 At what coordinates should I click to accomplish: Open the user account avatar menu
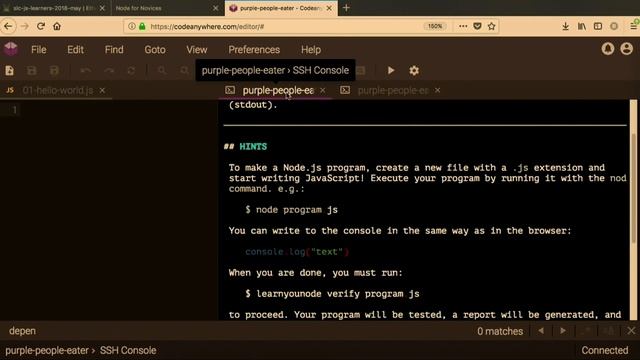point(627,49)
